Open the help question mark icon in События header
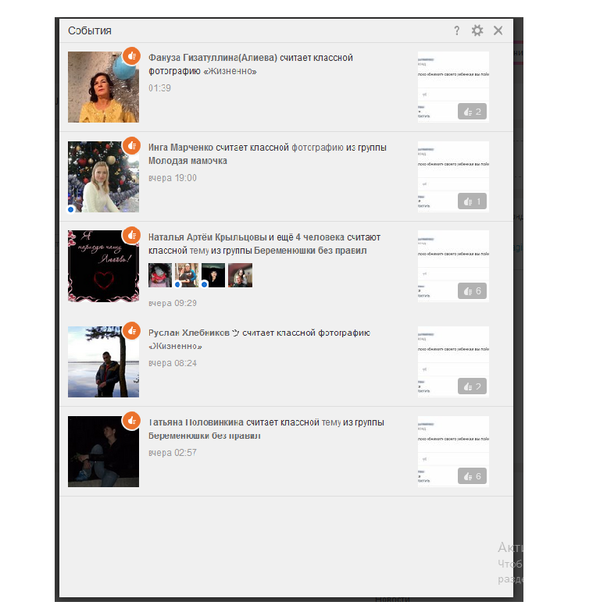This screenshot has height=616, width=600. pyautogui.click(x=457, y=31)
